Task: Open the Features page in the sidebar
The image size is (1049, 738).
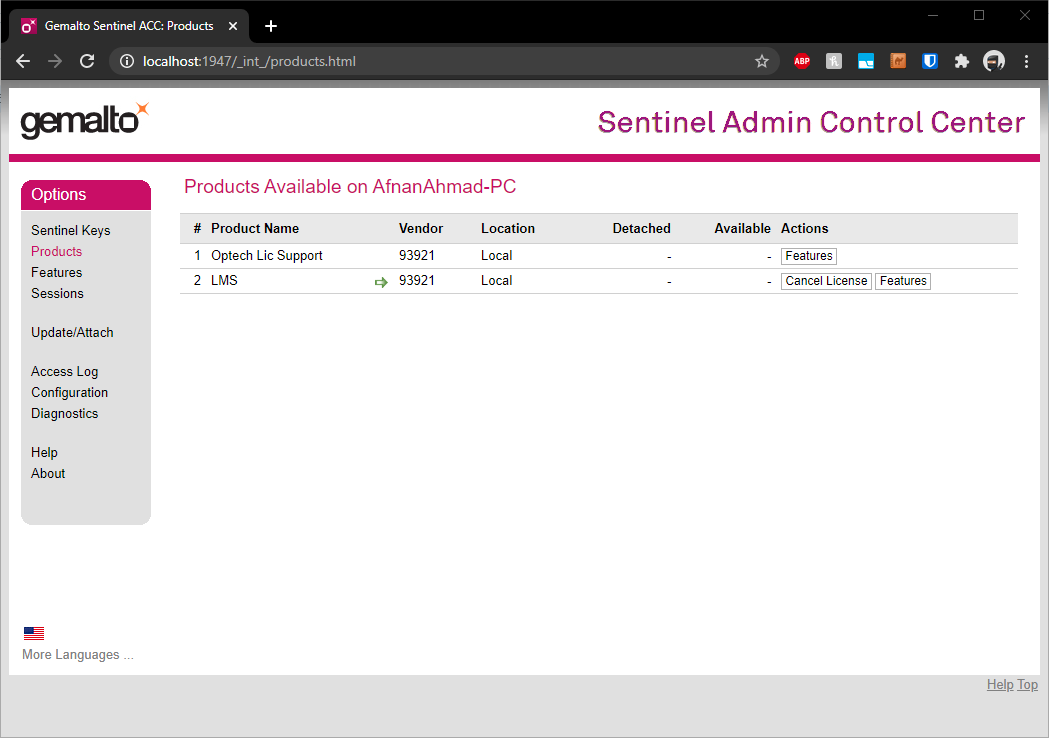Action: tap(57, 272)
